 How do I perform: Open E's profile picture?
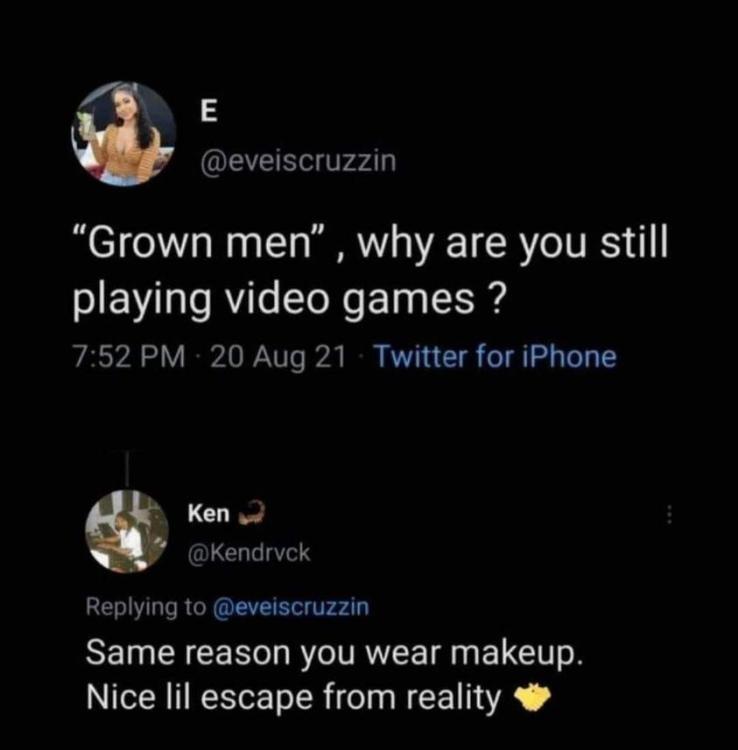point(126,134)
